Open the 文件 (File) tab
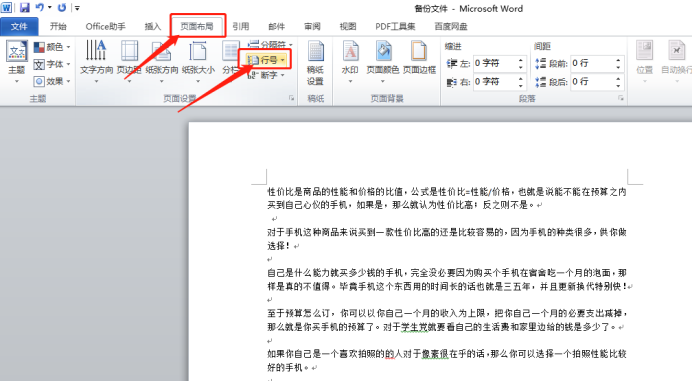The image size is (692, 381). pyautogui.click(x=19, y=26)
